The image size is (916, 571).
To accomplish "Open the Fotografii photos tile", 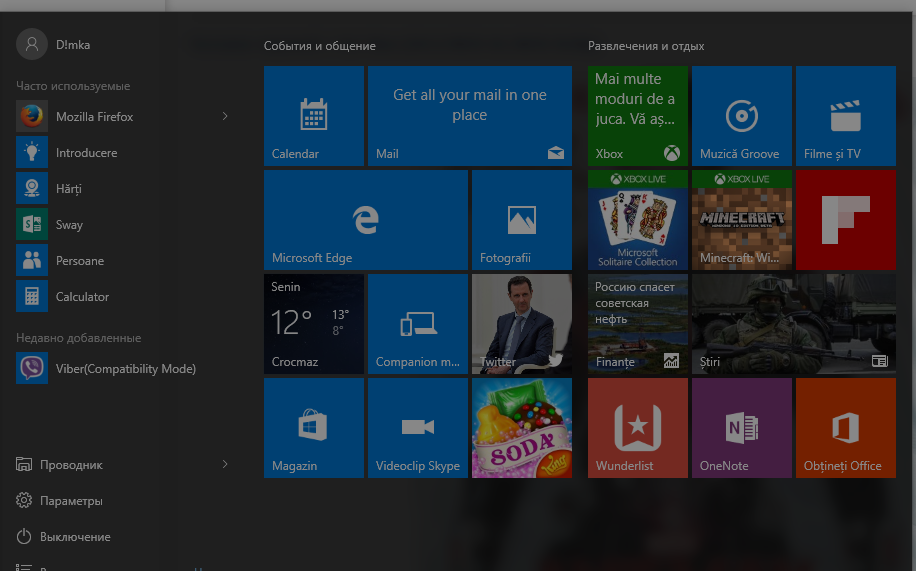I will (x=522, y=220).
